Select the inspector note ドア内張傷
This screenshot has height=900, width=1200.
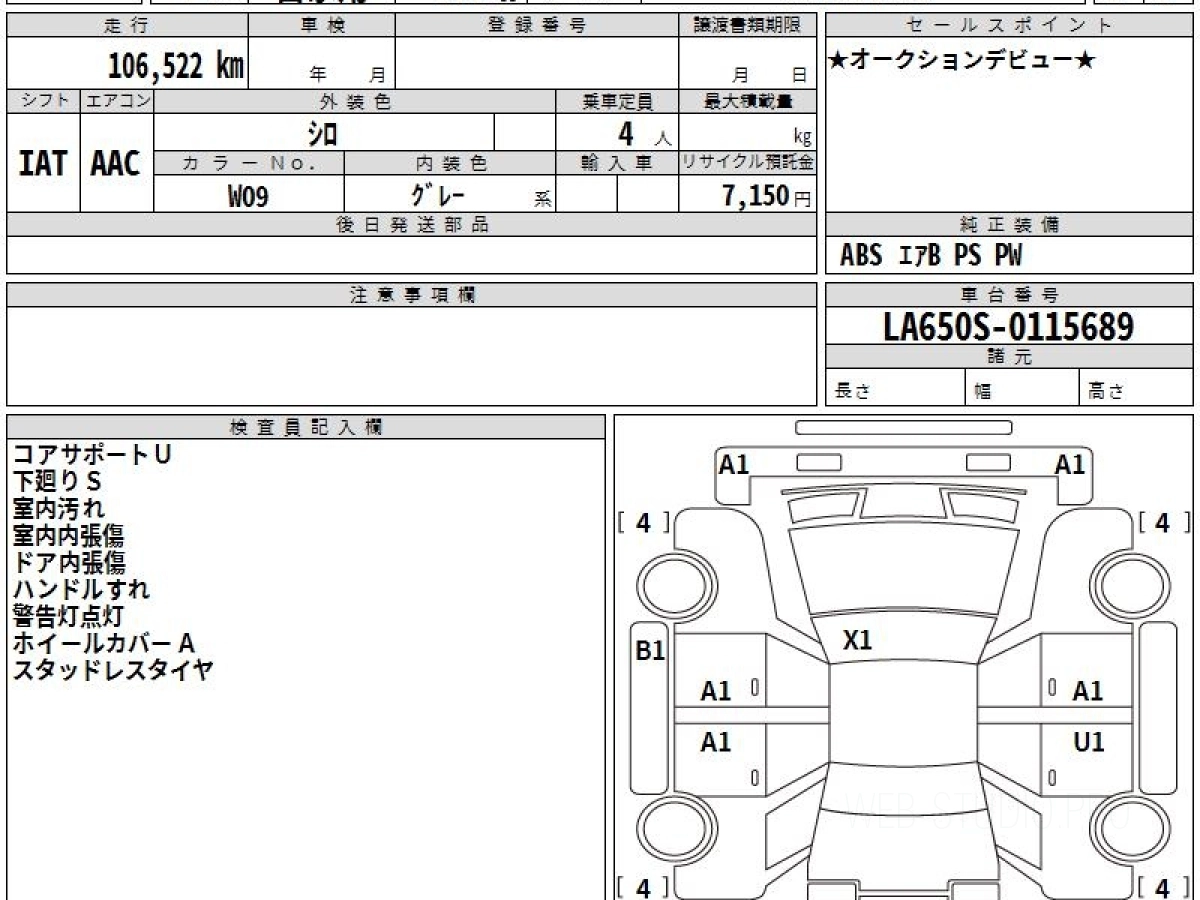tap(68, 562)
